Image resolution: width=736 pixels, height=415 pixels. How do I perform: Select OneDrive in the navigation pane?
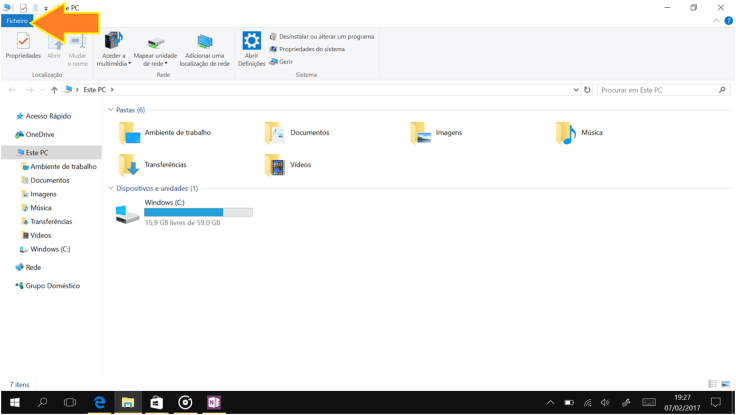pos(40,134)
